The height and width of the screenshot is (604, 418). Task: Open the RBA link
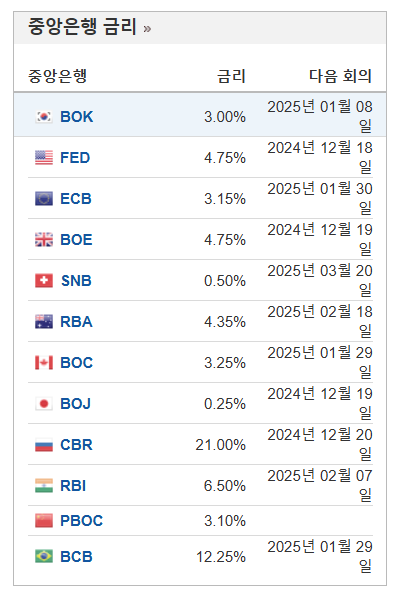coord(76,322)
